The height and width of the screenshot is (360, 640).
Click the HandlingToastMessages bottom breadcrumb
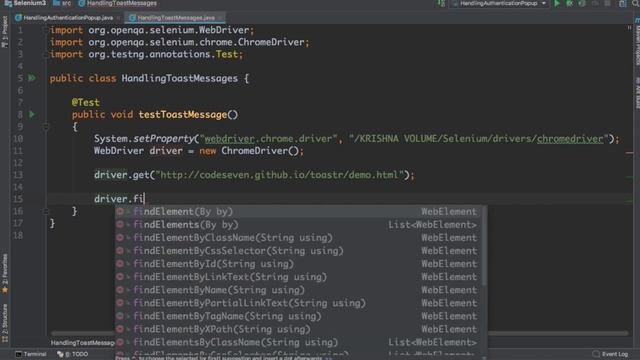point(82,343)
